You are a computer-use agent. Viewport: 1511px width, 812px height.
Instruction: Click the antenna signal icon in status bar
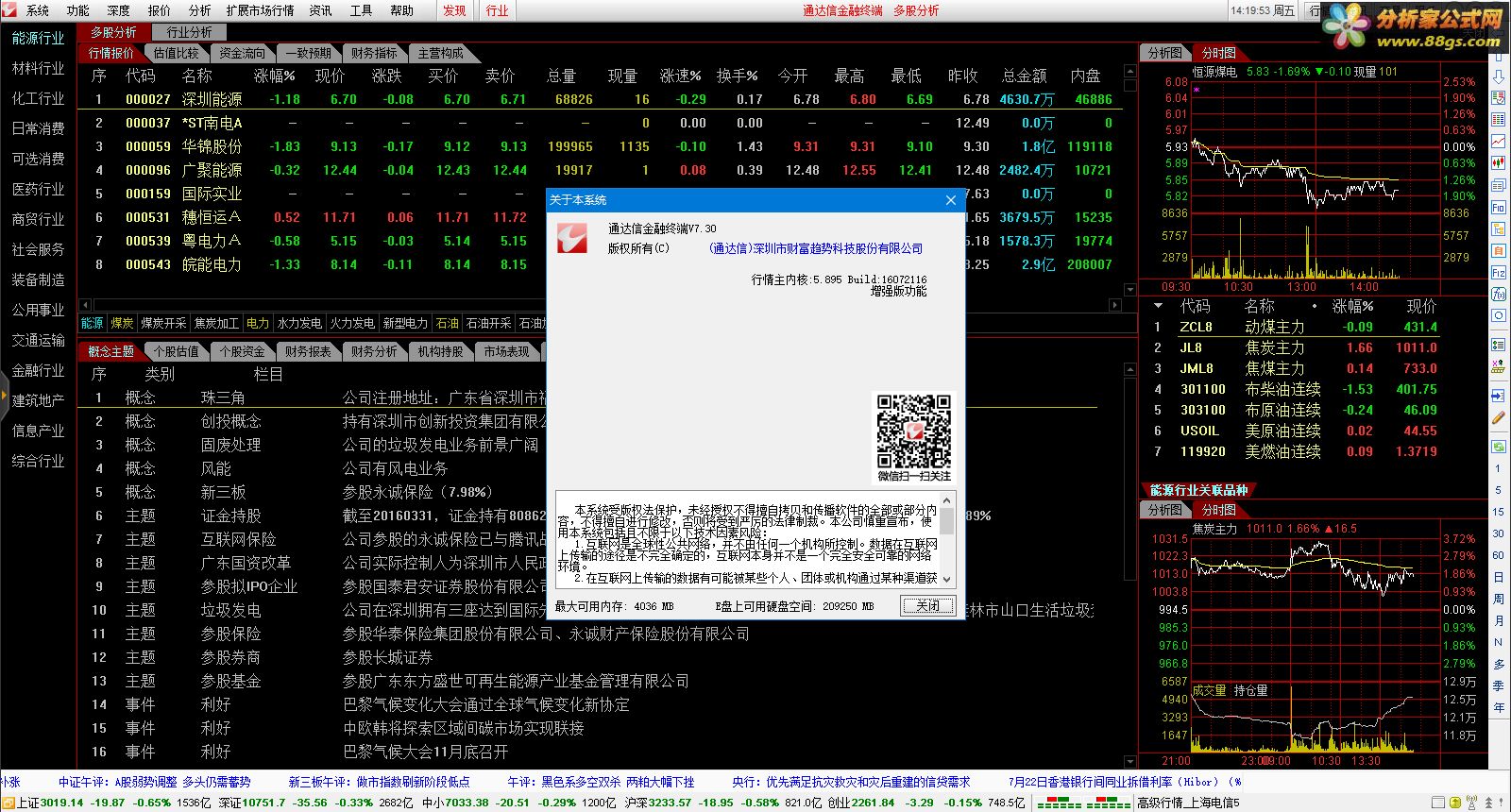(x=1471, y=803)
